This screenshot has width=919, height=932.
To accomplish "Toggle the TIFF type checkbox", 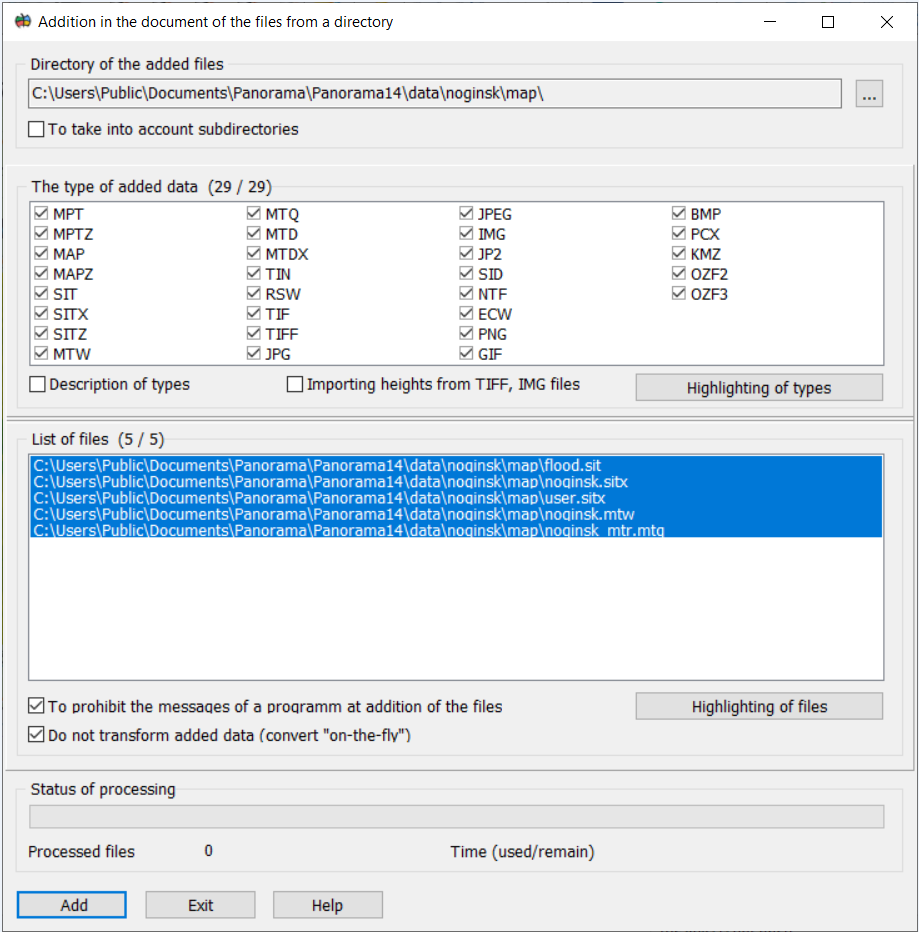I will 254,334.
